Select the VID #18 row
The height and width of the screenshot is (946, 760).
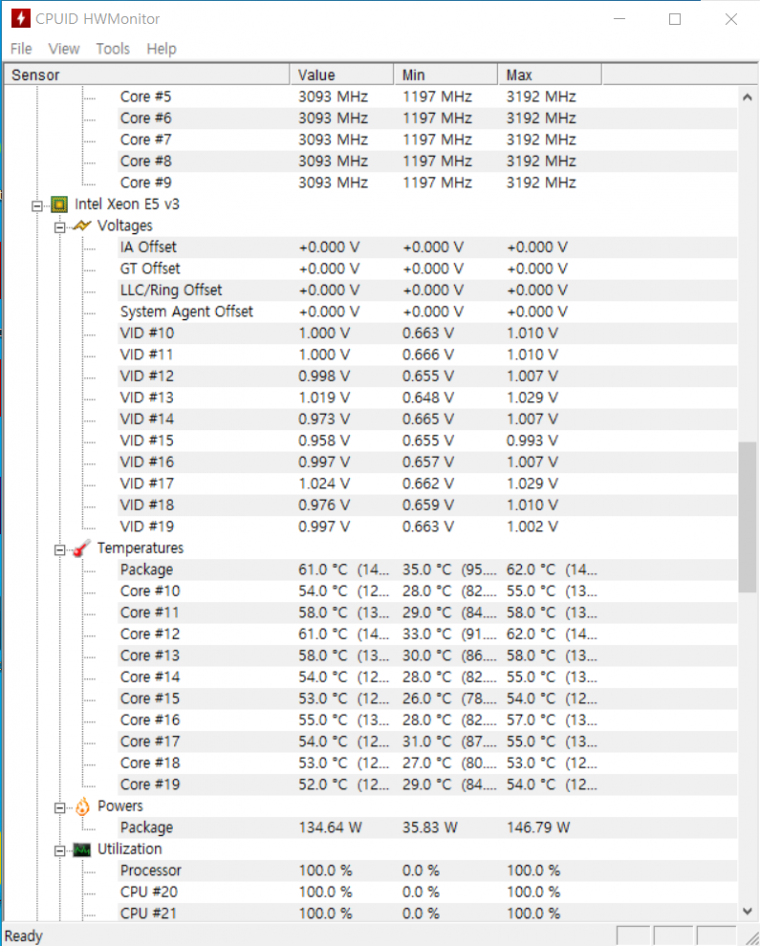coord(427,505)
